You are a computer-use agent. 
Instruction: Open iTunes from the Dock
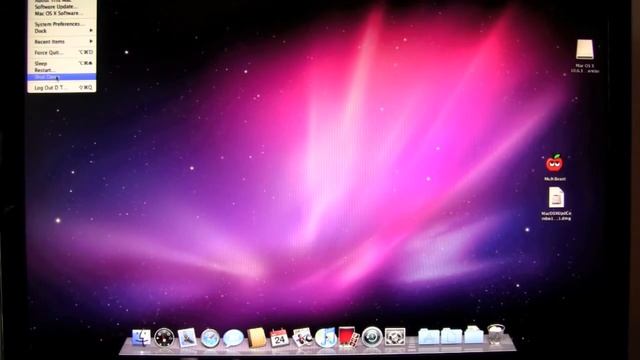(325, 338)
